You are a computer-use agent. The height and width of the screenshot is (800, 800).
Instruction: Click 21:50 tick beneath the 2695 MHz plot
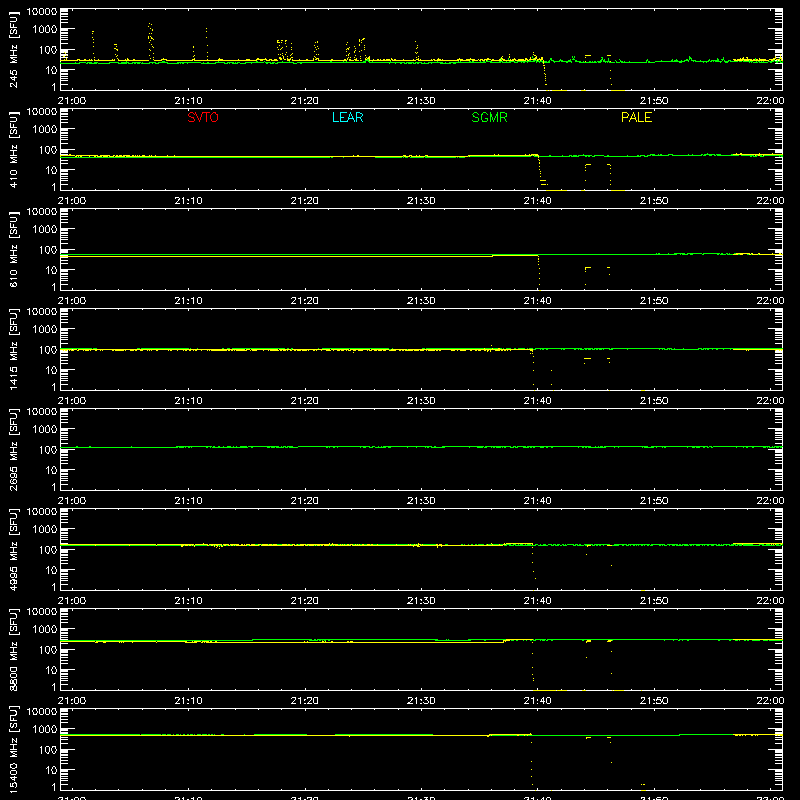(x=654, y=501)
